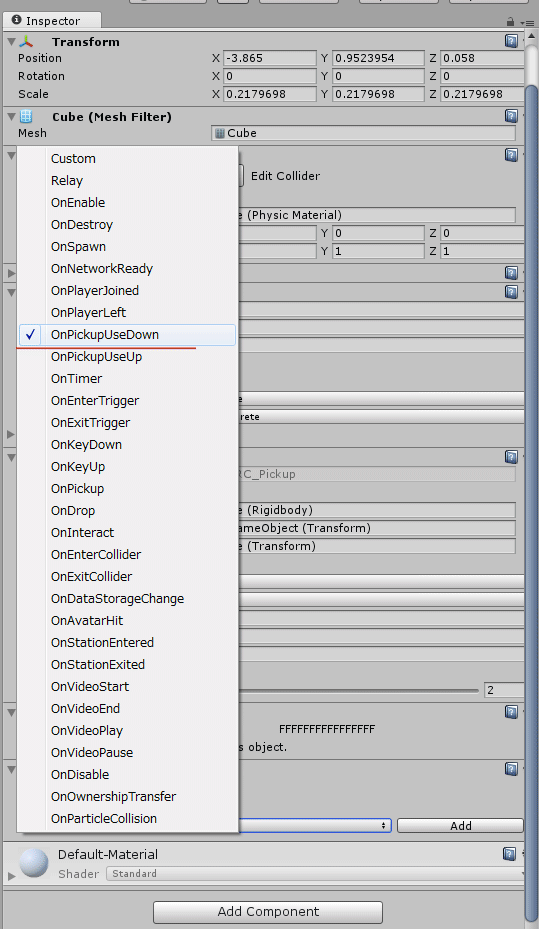Collapse the Cube Mesh Filter component
Image resolution: width=539 pixels, height=929 pixels.
tap(11, 116)
